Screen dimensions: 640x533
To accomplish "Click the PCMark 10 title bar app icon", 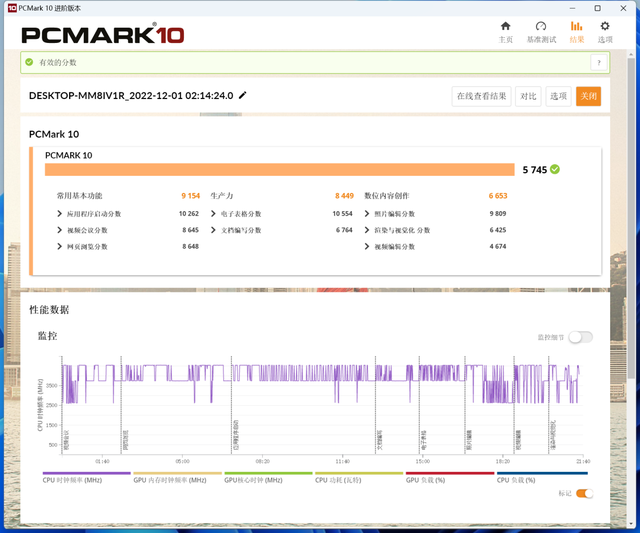I will (12, 8).
